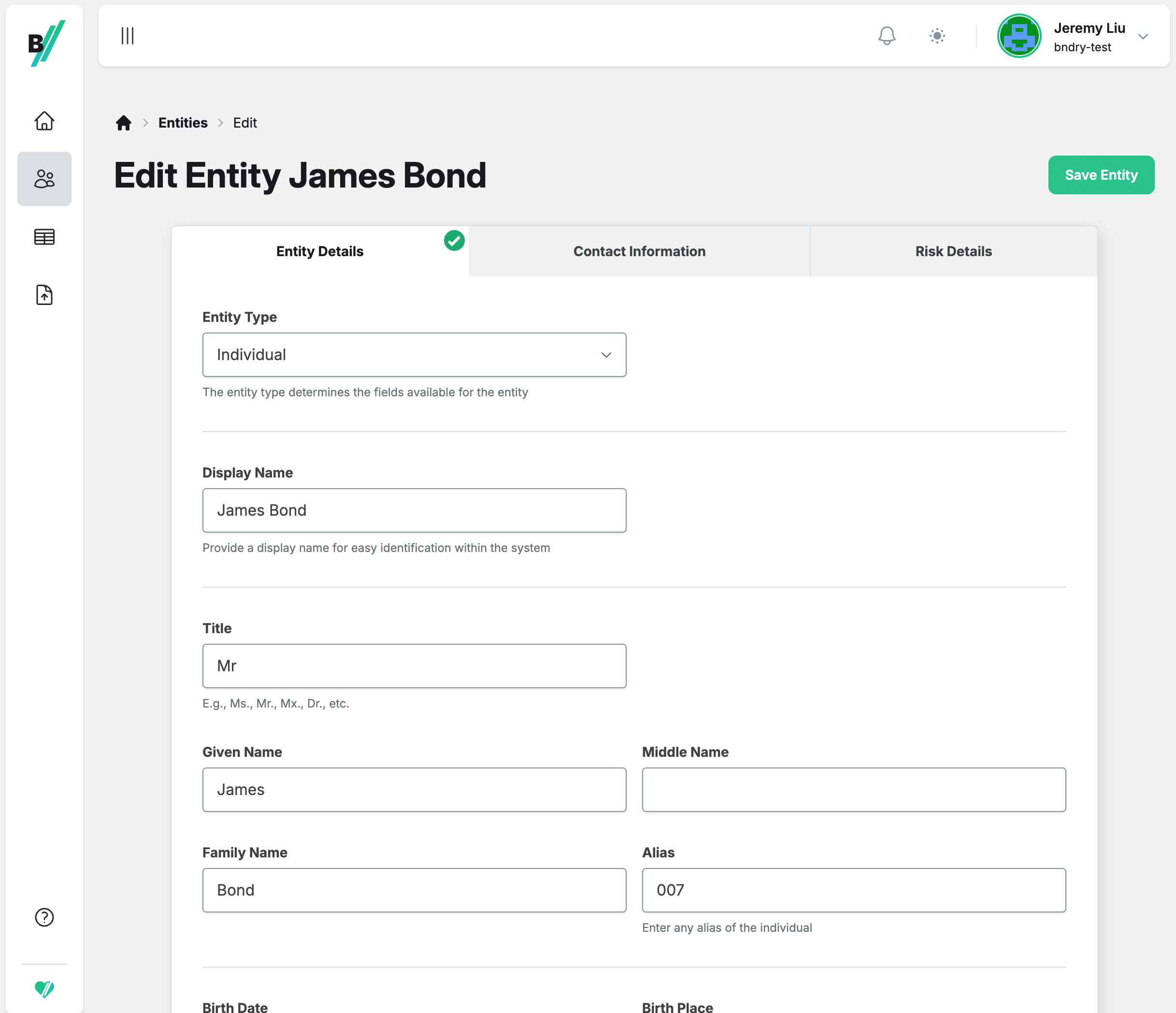
Task: Open the file upload icon in sidebar
Action: click(x=44, y=295)
